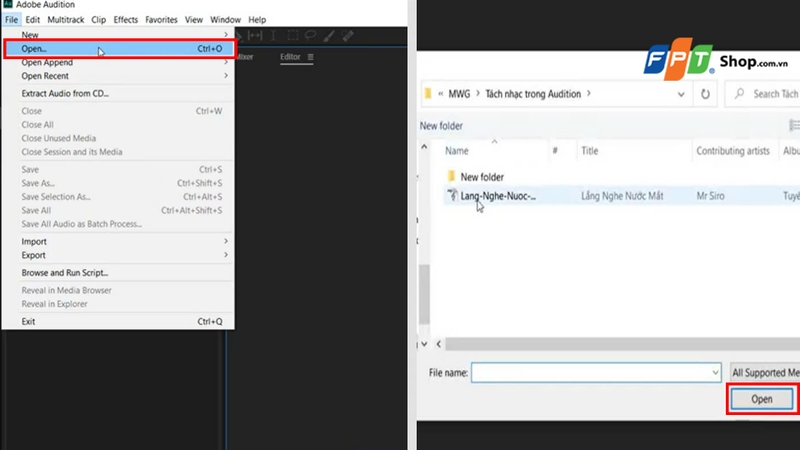This screenshot has height=450, width=800.
Task: Click the chevron after MWG in the breadcrumb
Action: 478,93
